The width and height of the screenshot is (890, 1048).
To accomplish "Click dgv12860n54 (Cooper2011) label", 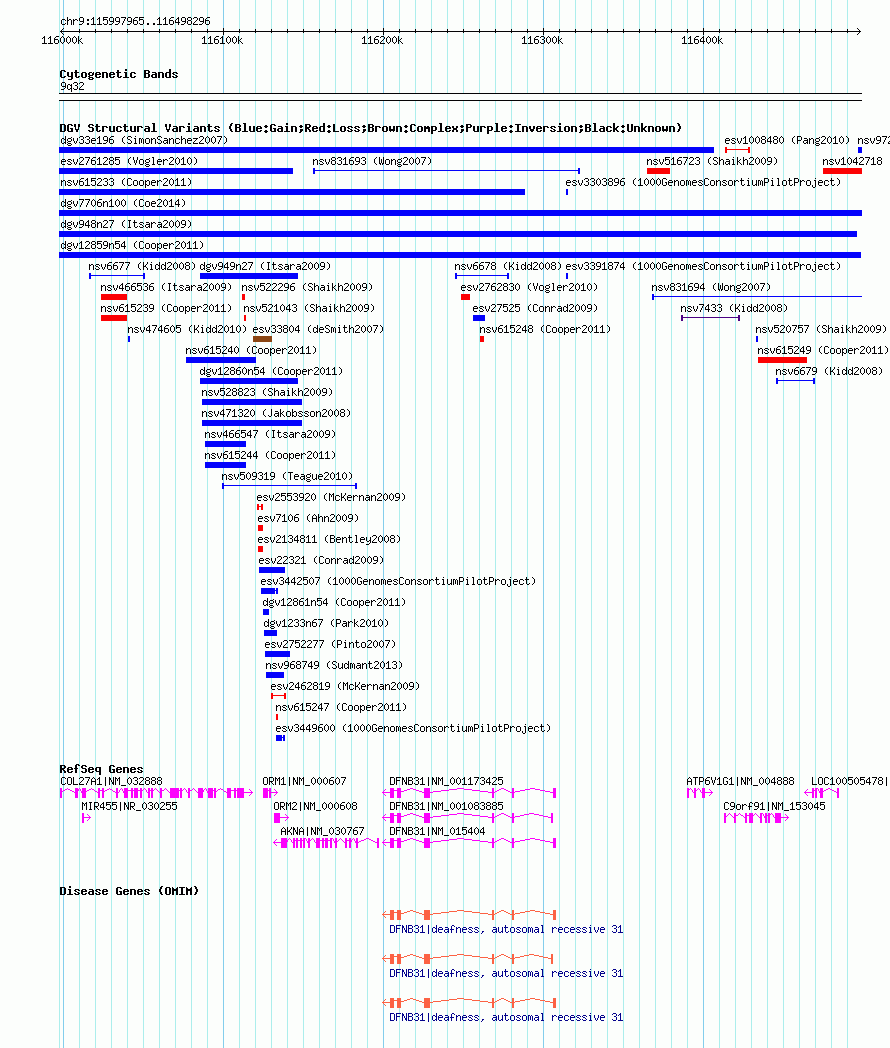I will click(x=271, y=371).
